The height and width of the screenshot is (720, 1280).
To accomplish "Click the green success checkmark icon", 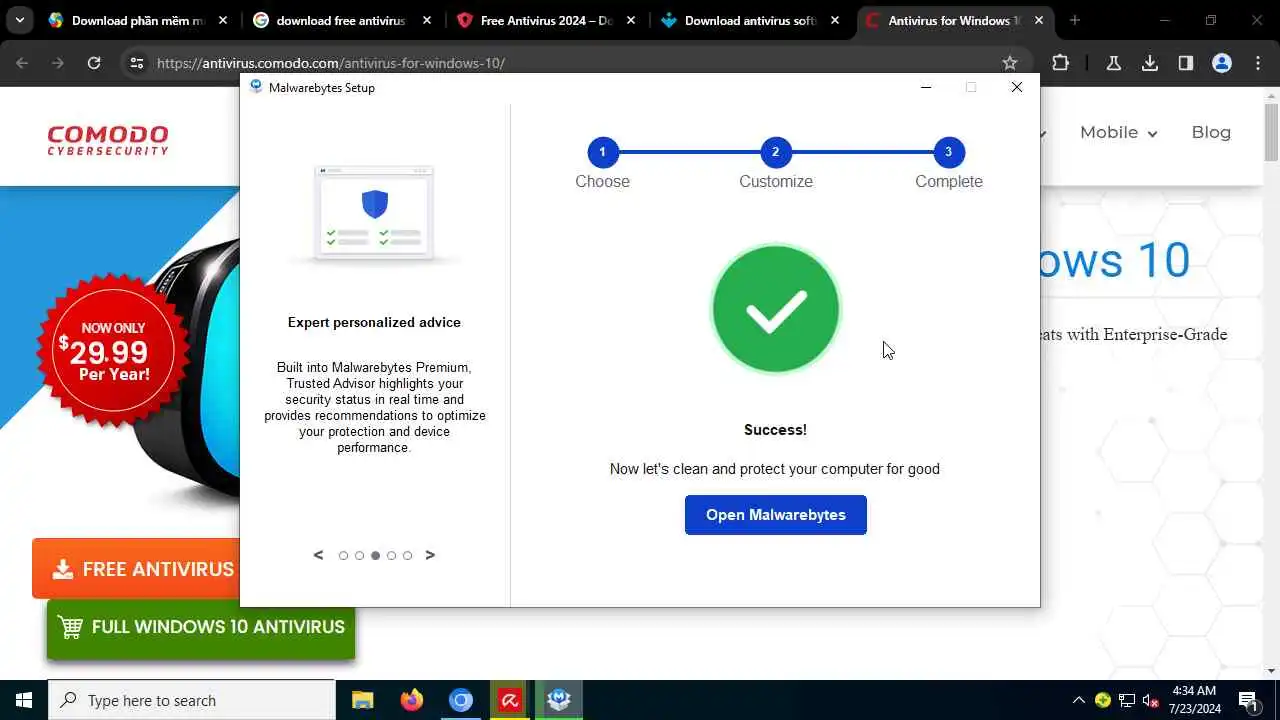I will pyautogui.click(x=775, y=309).
